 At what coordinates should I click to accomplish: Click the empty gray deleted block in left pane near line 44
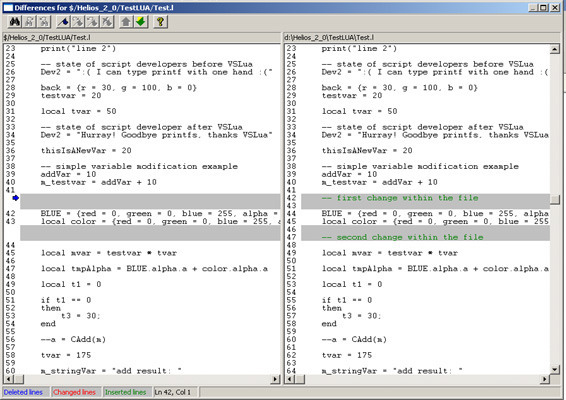pos(150,233)
